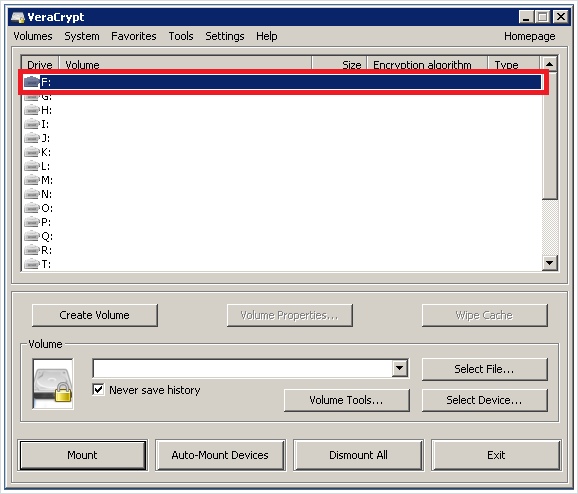
Task: Click the Wipe Cache button
Action: (484, 315)
